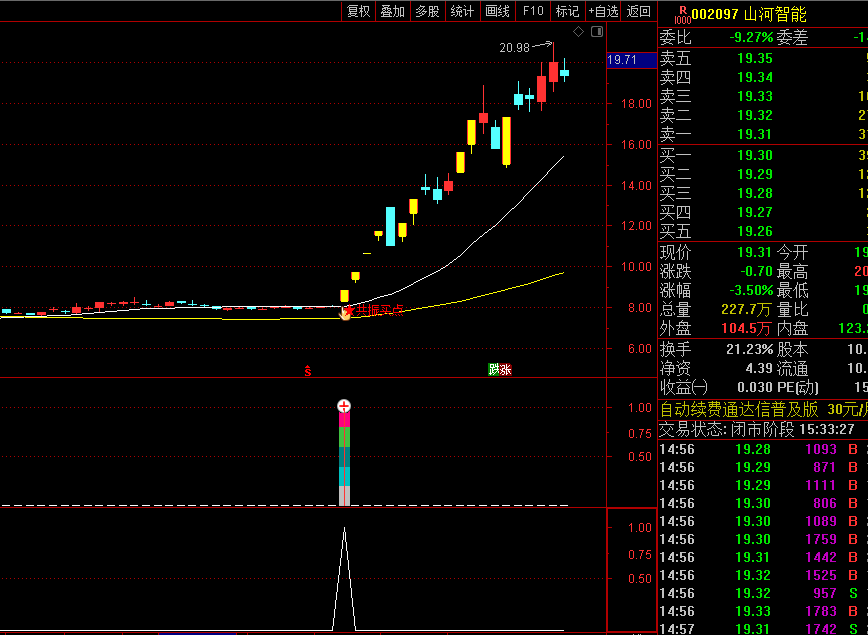The height and width of the screenshot is (635, 868).
Task: Open F10 company info
Action: pos(533,11)
